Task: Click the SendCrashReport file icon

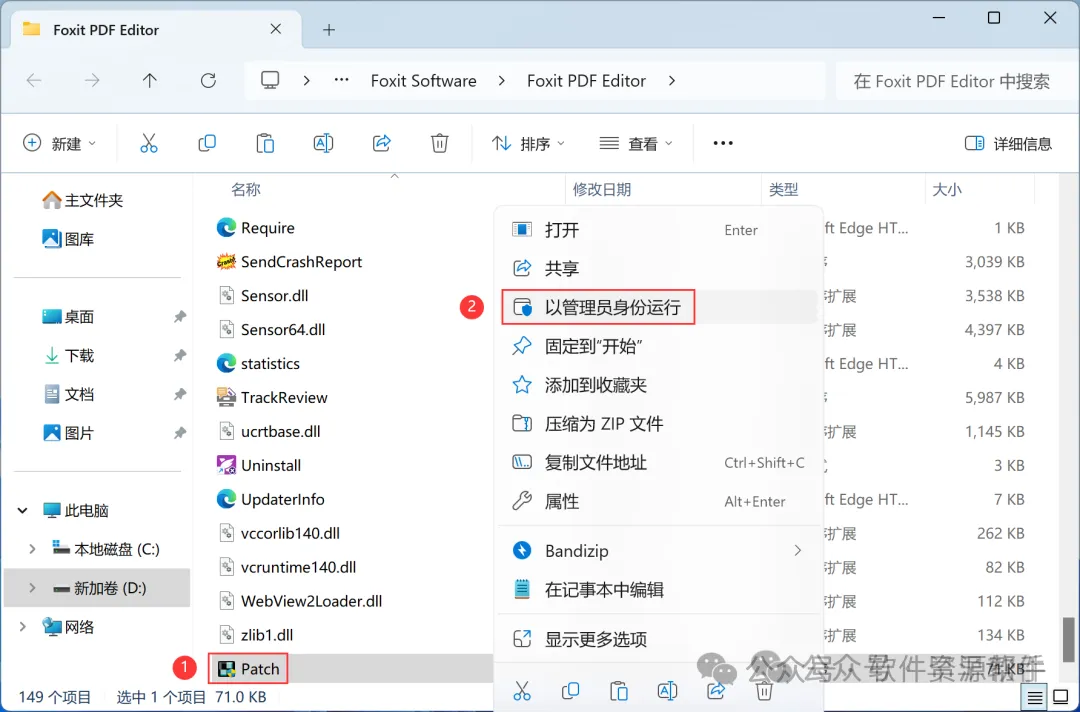Action: tap(226, 262)
